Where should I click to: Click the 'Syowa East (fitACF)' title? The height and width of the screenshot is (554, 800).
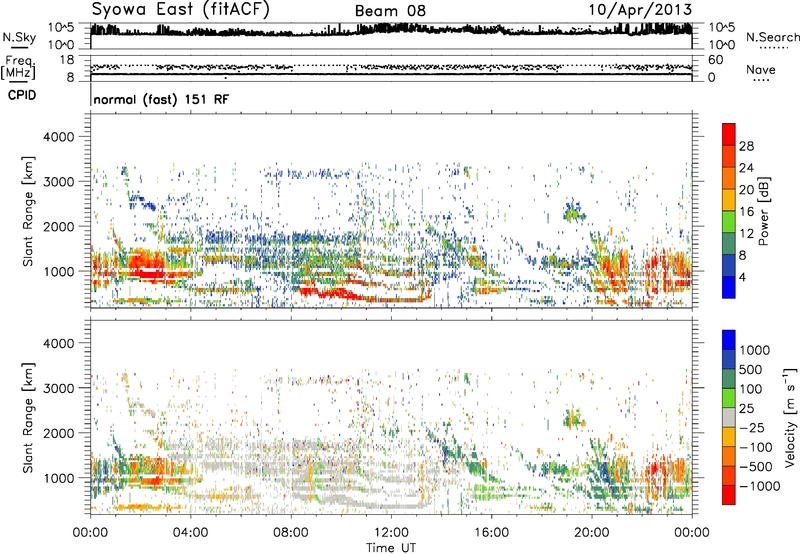[181, 9]
